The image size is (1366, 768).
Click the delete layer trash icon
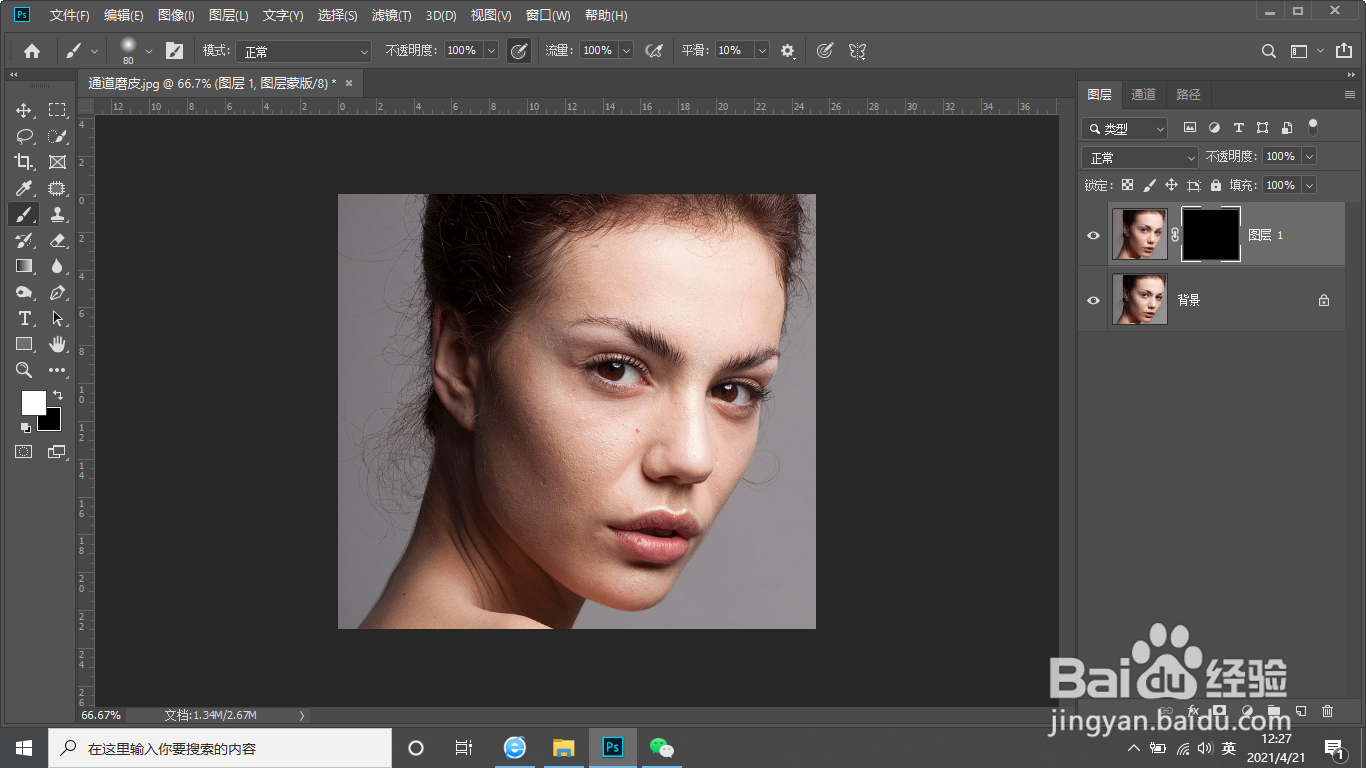tap(1327, 711)
